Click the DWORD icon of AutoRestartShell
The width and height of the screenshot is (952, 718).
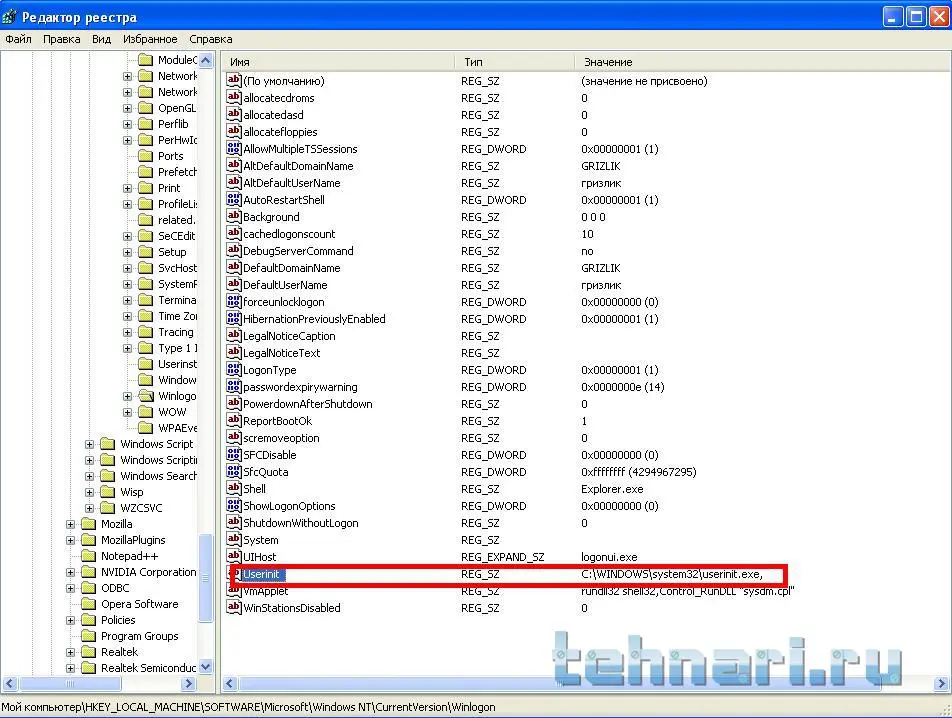coord(234,199)
